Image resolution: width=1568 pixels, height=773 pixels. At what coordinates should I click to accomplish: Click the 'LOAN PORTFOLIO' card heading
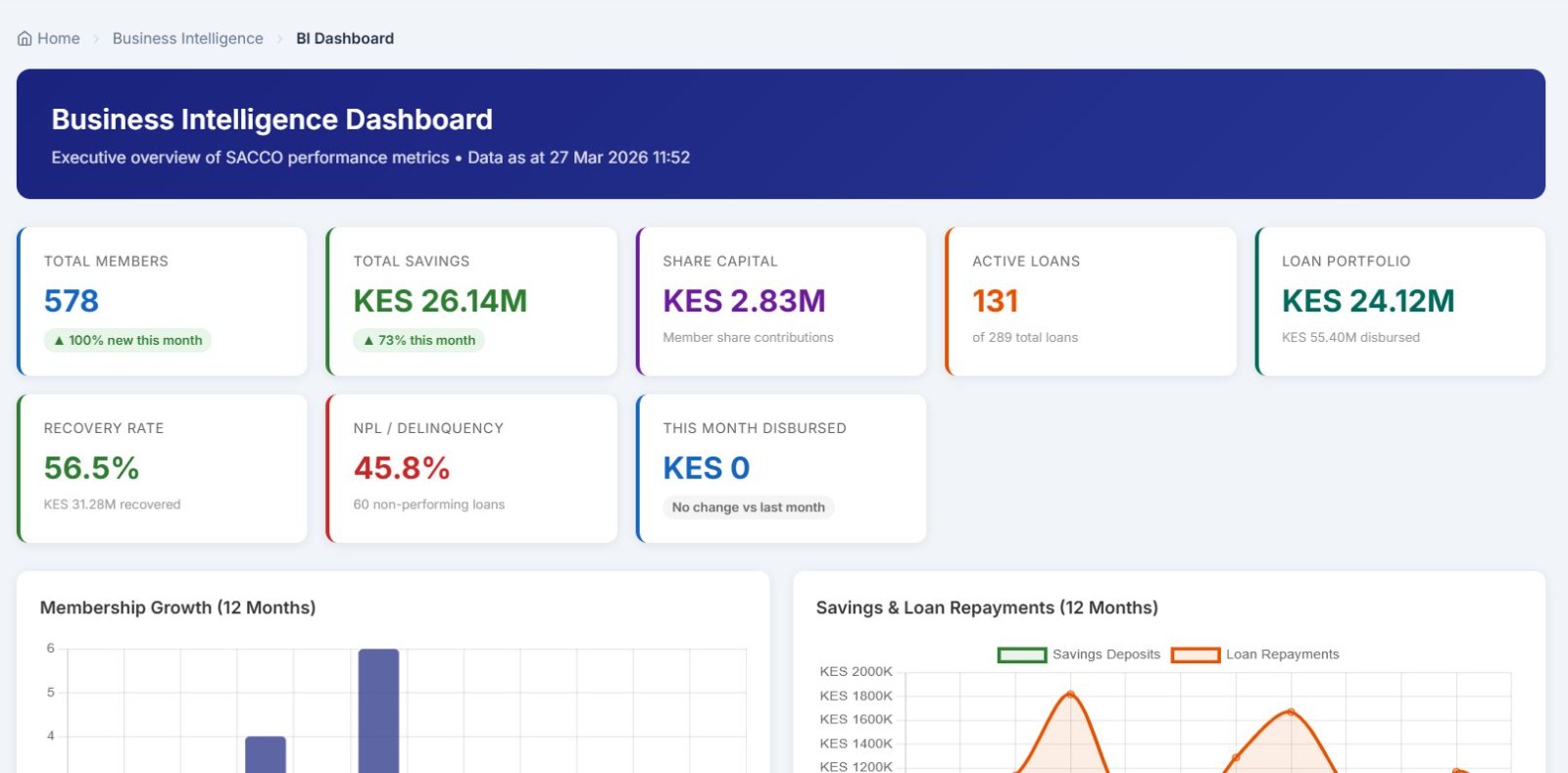point(1347,262)
